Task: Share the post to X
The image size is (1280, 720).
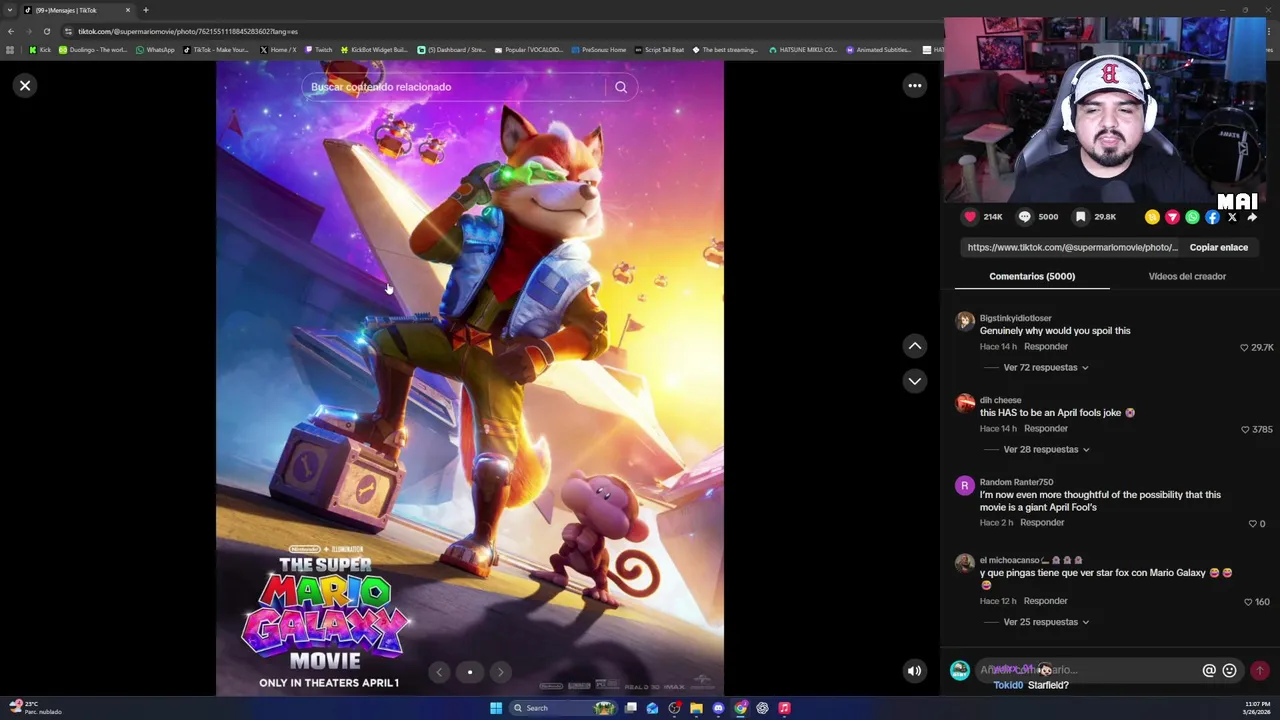Action: click(1232, 217)
